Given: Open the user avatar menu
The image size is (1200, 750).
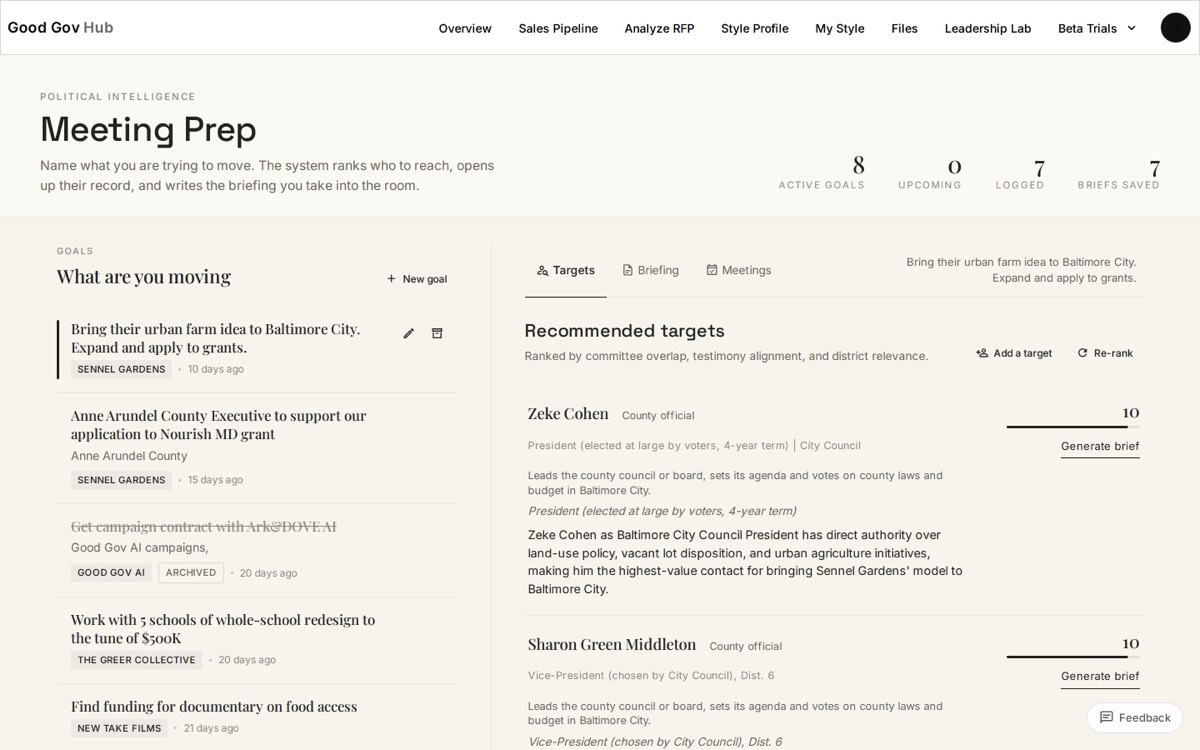Looking at the screenshot, I should tap(1175, 28).
